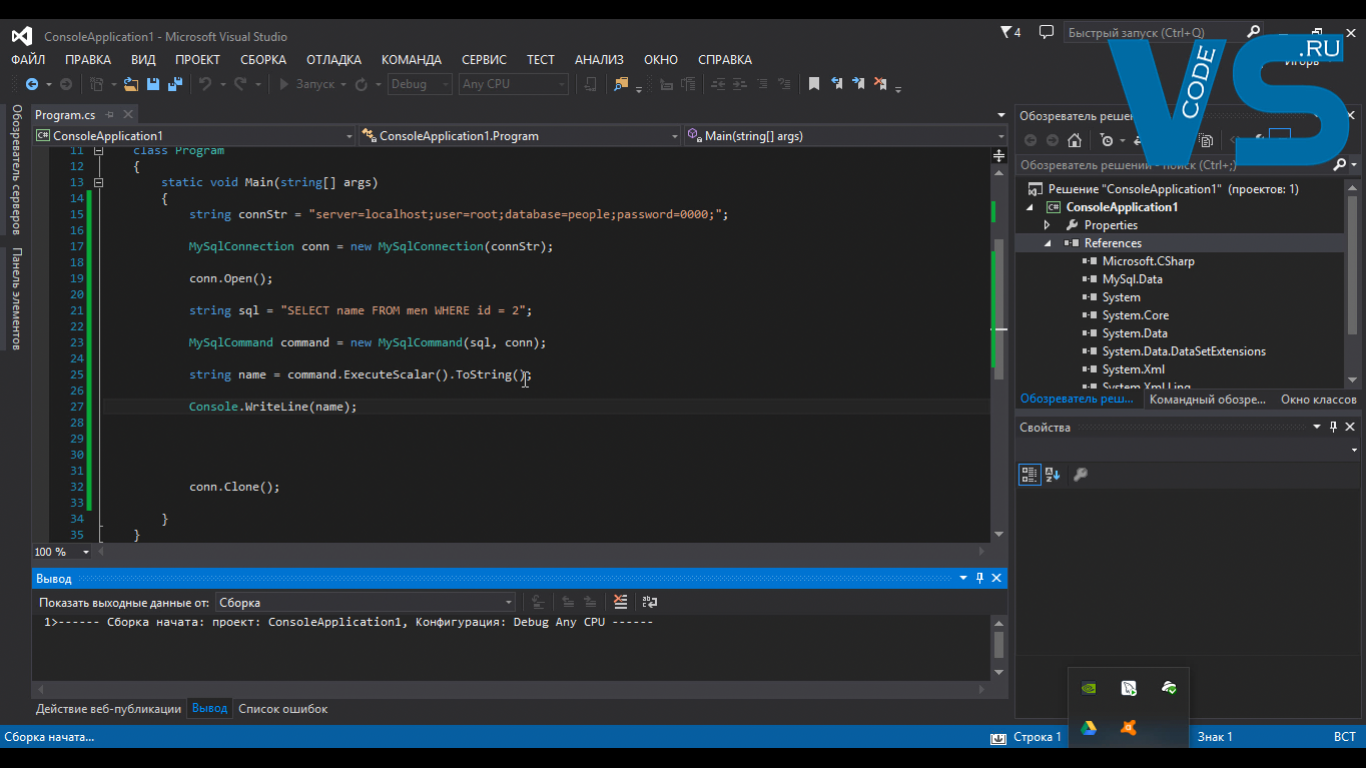
Task: Click the Open File folder icon
Action: coord(131,85)
